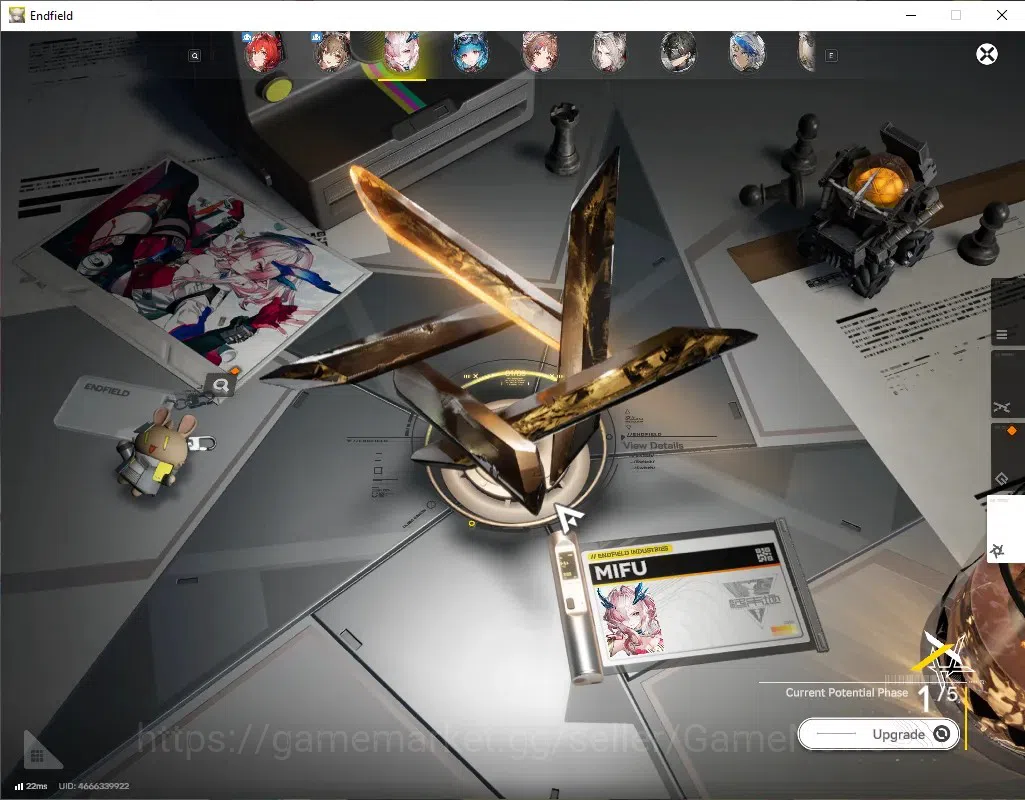The width and height of the screenshot is (1025, 800).
Task: Click the UID: 4666339922 text
Action: tap(94, 786)
